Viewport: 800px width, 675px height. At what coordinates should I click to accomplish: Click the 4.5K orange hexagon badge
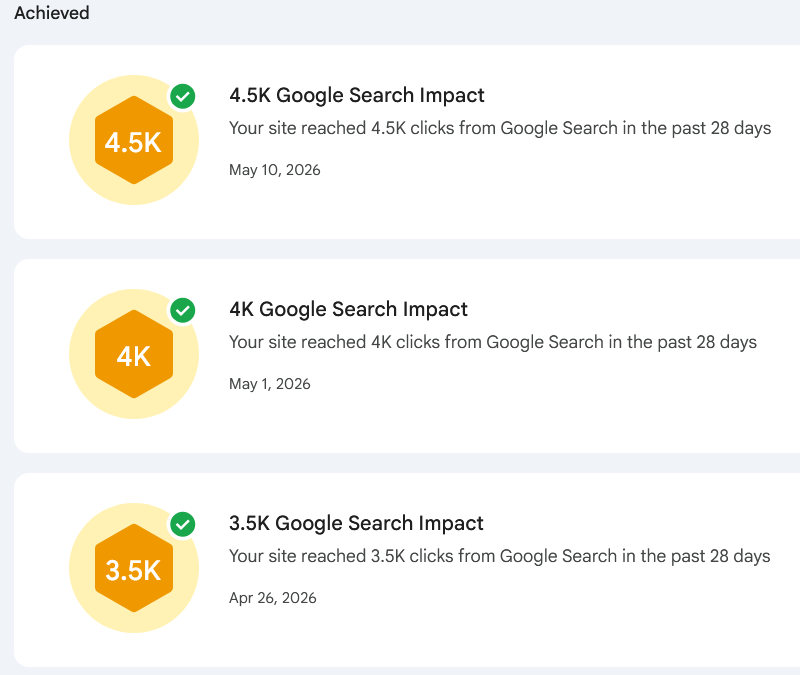(134, 140)
